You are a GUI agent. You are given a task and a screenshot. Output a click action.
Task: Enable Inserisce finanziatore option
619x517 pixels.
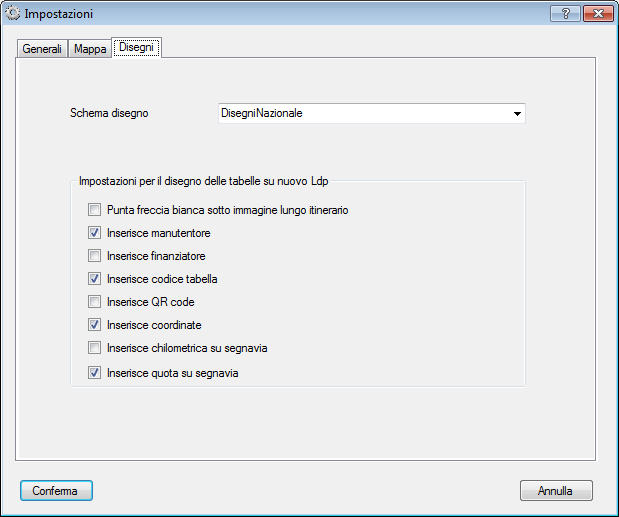click(x=94, y=256)
